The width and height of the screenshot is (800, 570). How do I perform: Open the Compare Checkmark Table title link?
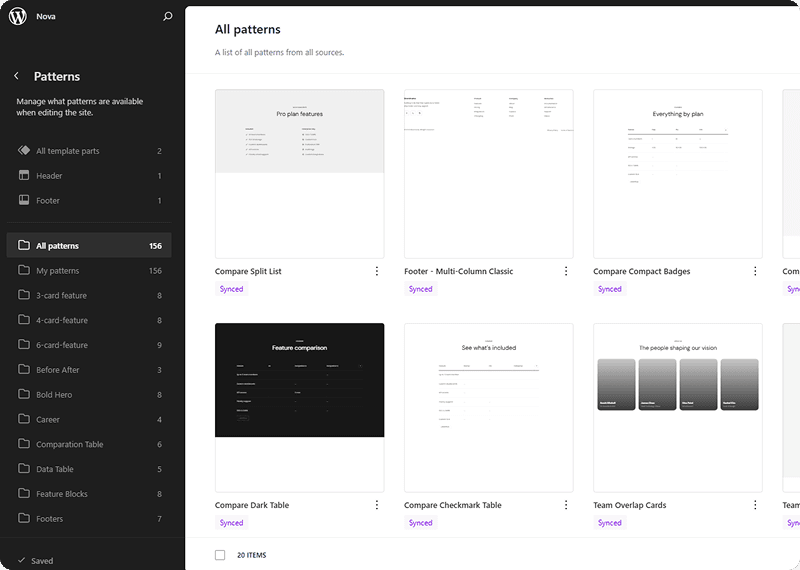tap(453, 505)
